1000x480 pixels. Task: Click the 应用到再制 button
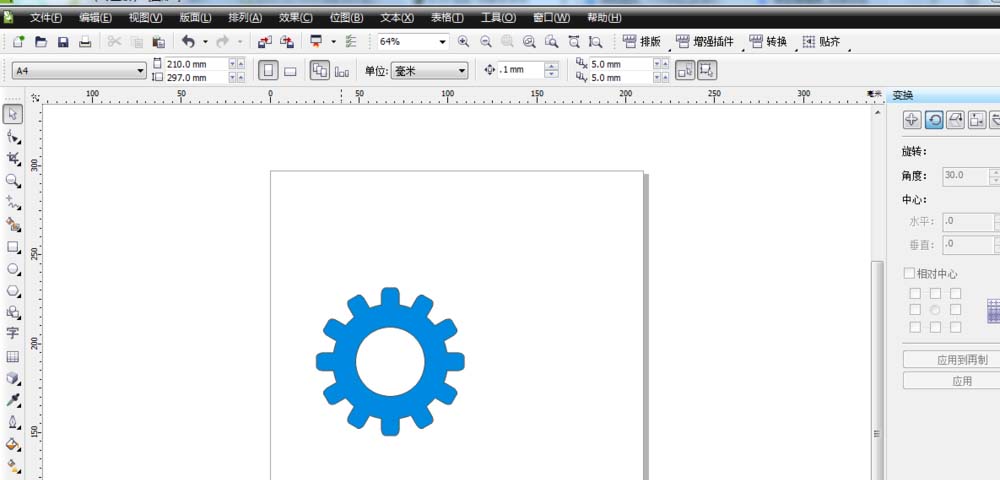[952, 360]
